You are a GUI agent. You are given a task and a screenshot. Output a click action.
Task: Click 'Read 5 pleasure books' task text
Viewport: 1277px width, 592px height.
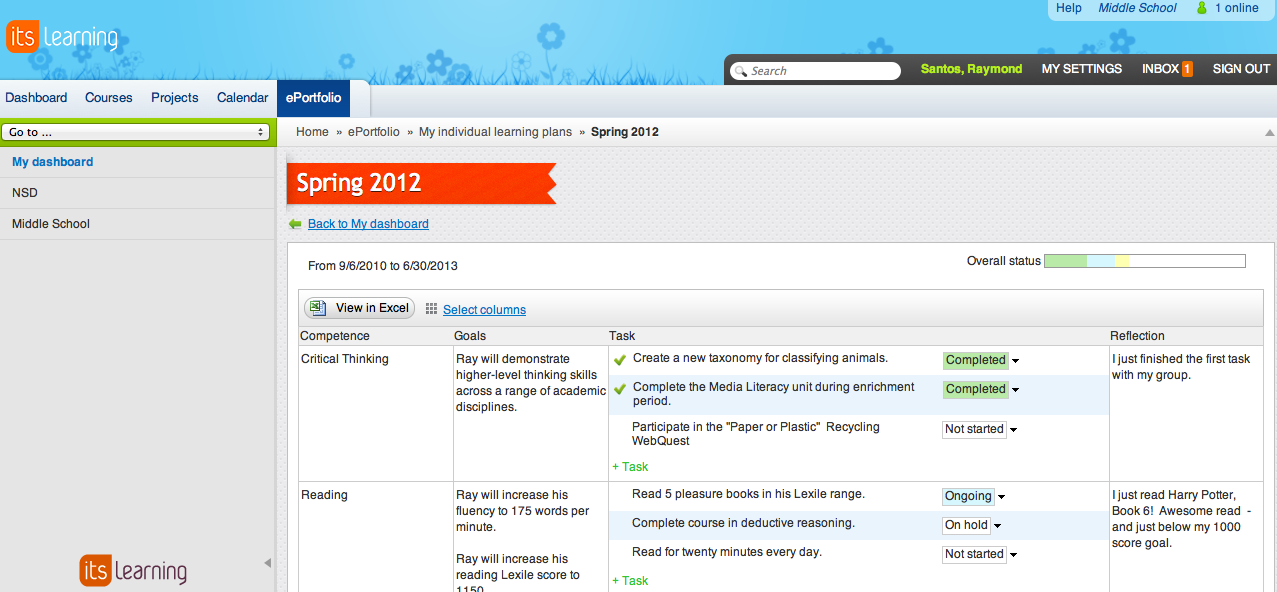click(748, 494)
